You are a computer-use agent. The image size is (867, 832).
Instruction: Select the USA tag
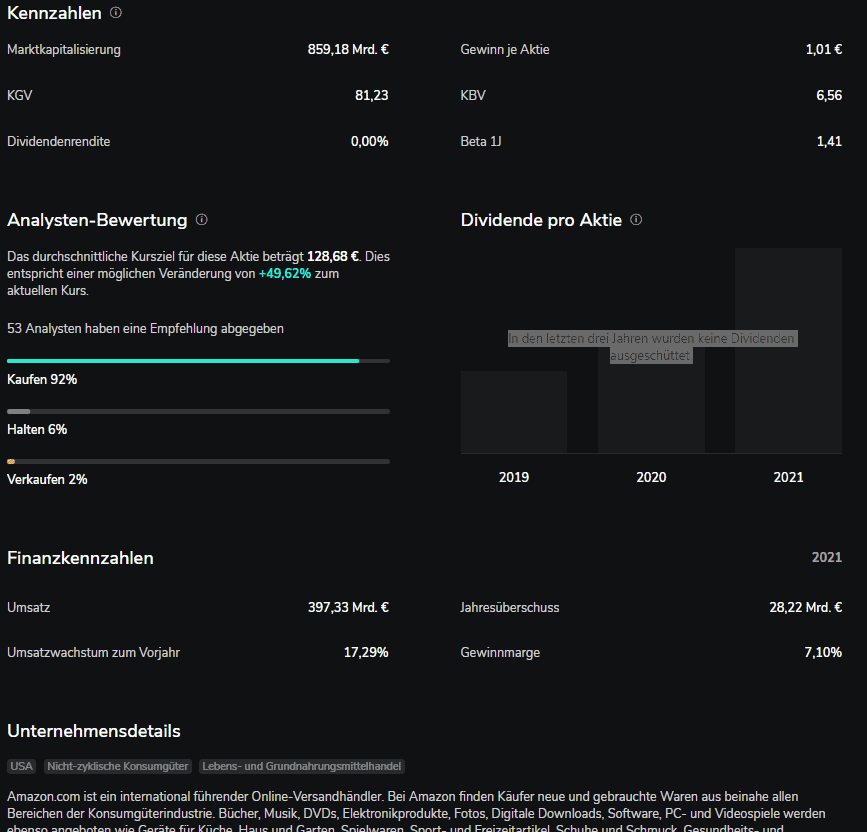point(21,766)
